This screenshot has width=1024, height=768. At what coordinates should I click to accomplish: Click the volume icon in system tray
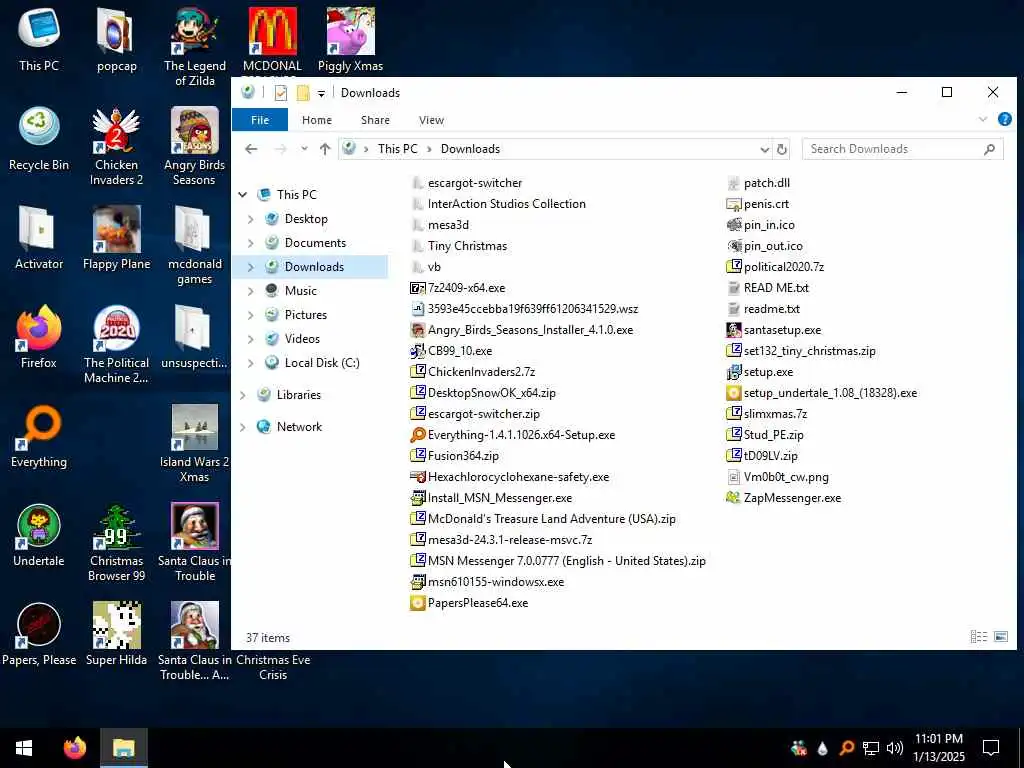point(895,748)
